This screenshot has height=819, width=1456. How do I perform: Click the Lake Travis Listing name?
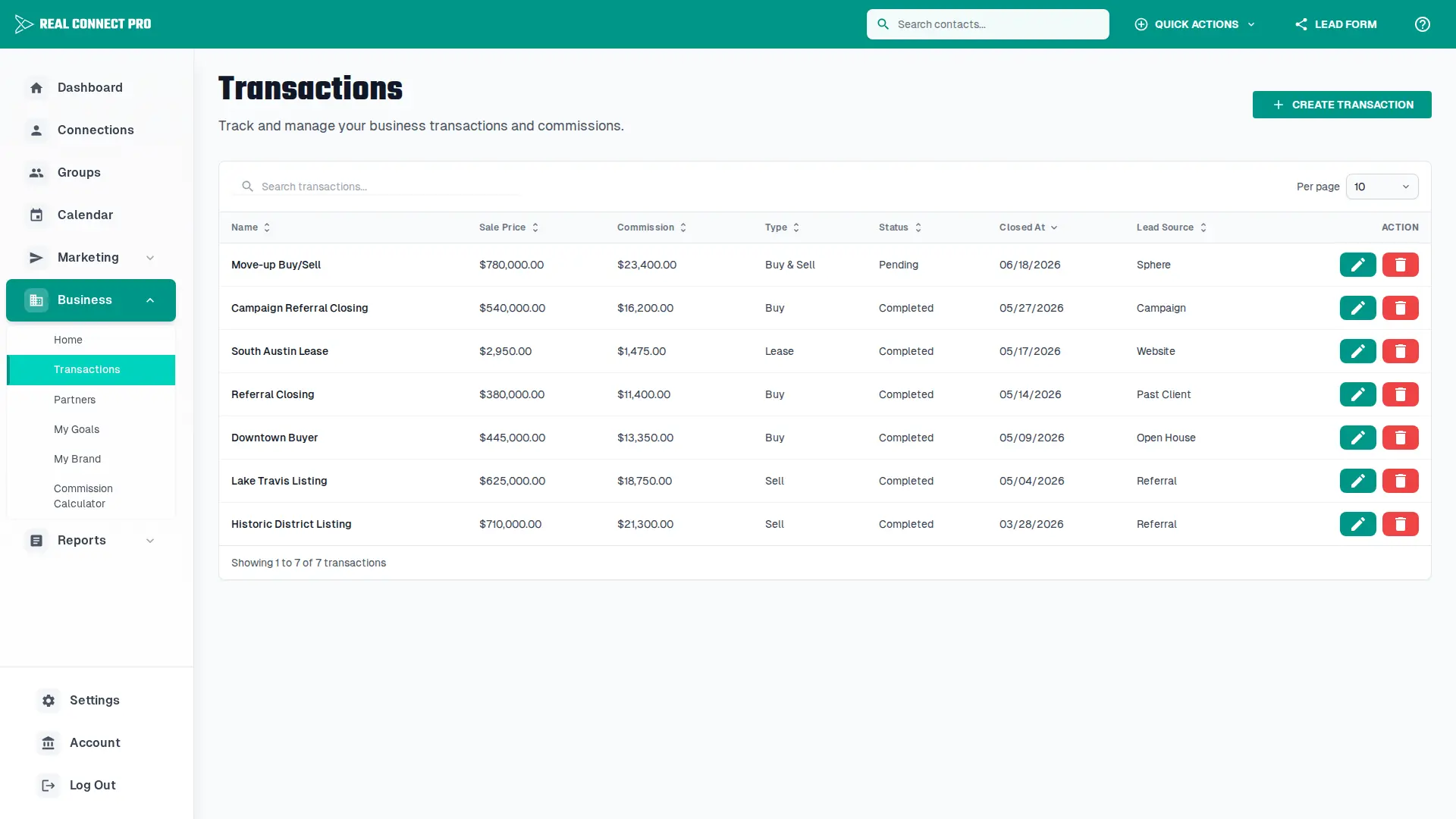(279, 481)
